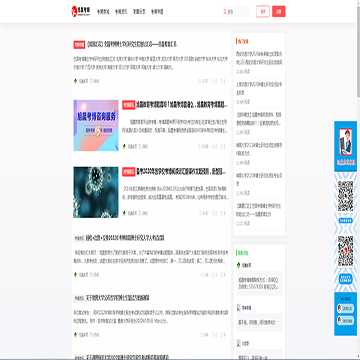Viewport: 360px width, 360px height.
Task: Click the like icon on the virus-image article
Action: click(222, 213)
